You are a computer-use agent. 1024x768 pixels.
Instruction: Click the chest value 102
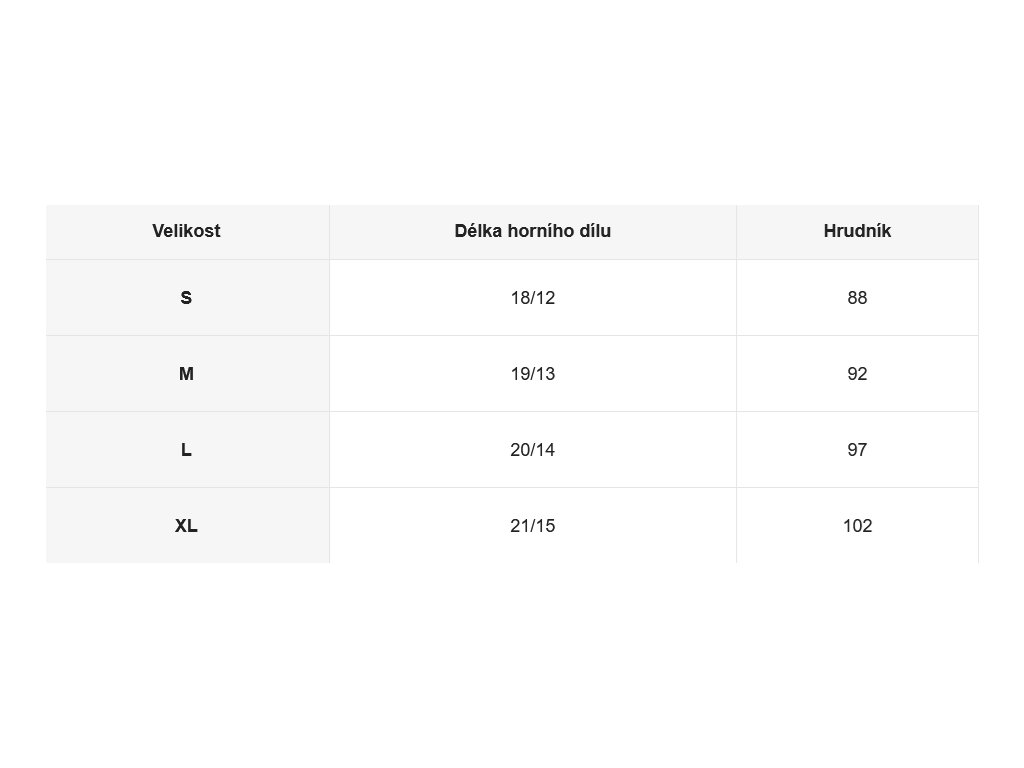coord(857,526)
